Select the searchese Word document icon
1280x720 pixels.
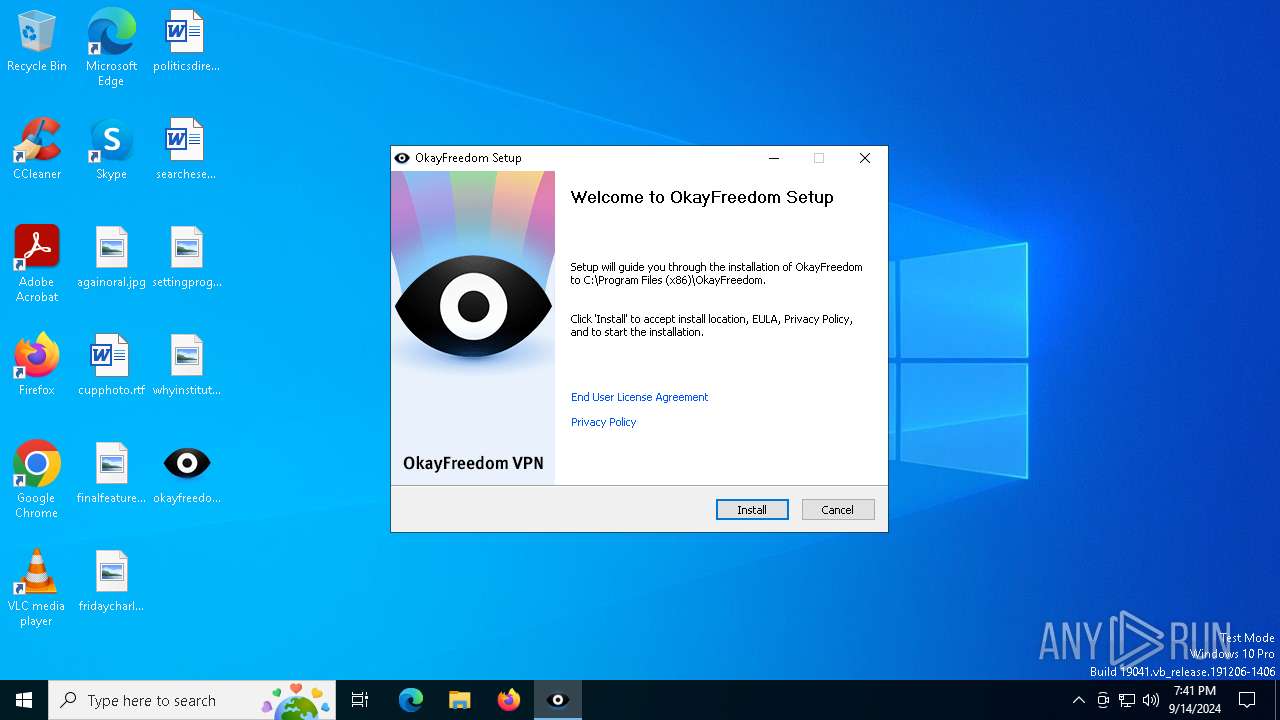[186, 150]
